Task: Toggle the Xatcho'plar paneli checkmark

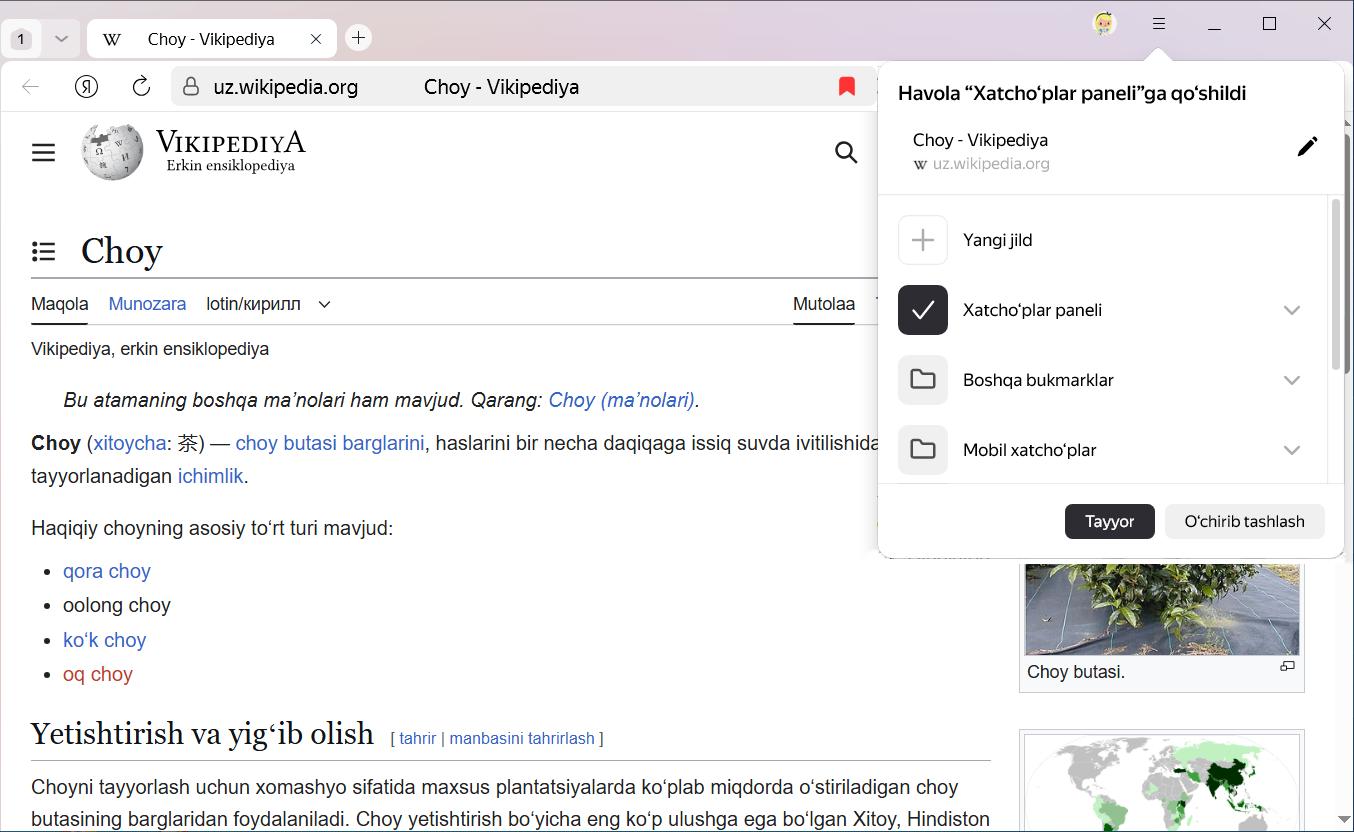Action: pos(922,310)
